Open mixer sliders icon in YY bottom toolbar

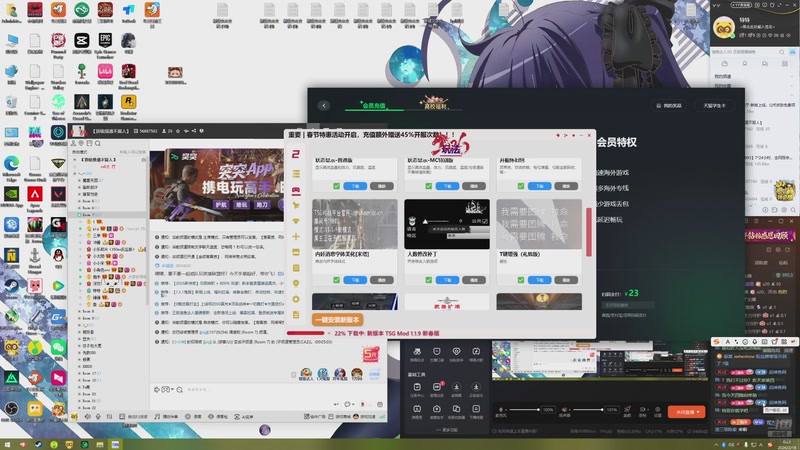109,417
